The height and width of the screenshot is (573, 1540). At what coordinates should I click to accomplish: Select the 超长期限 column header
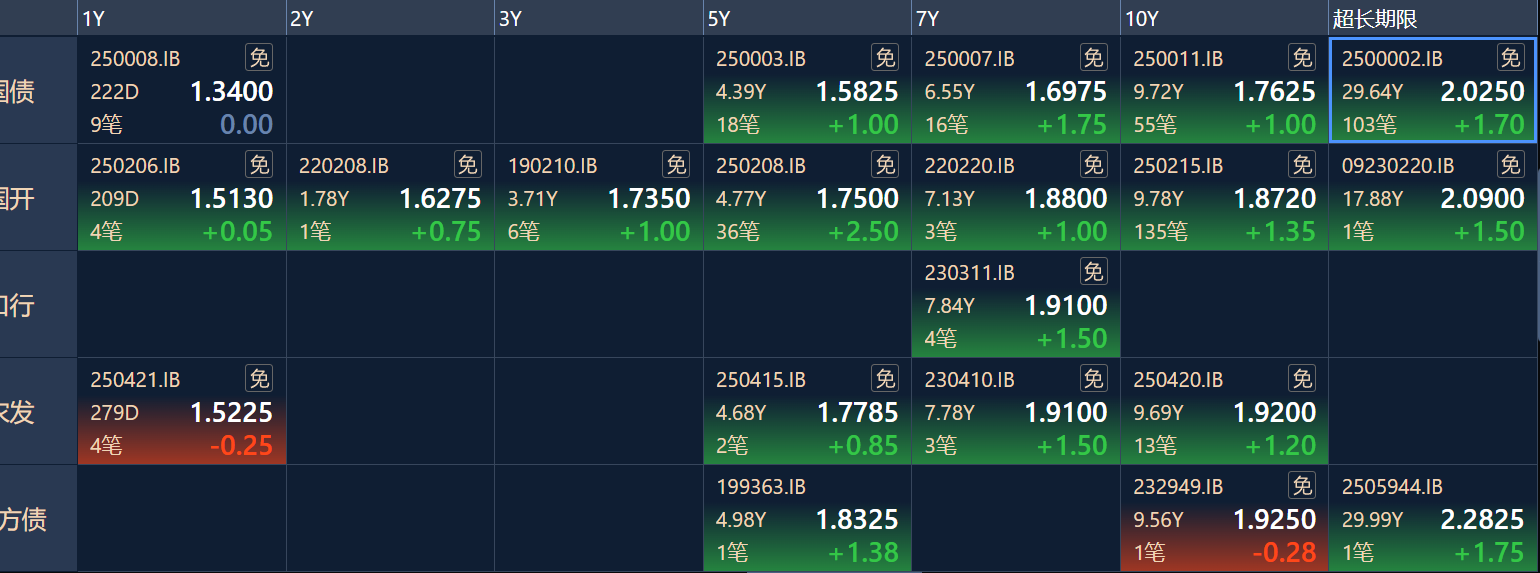pos(1433,19)
